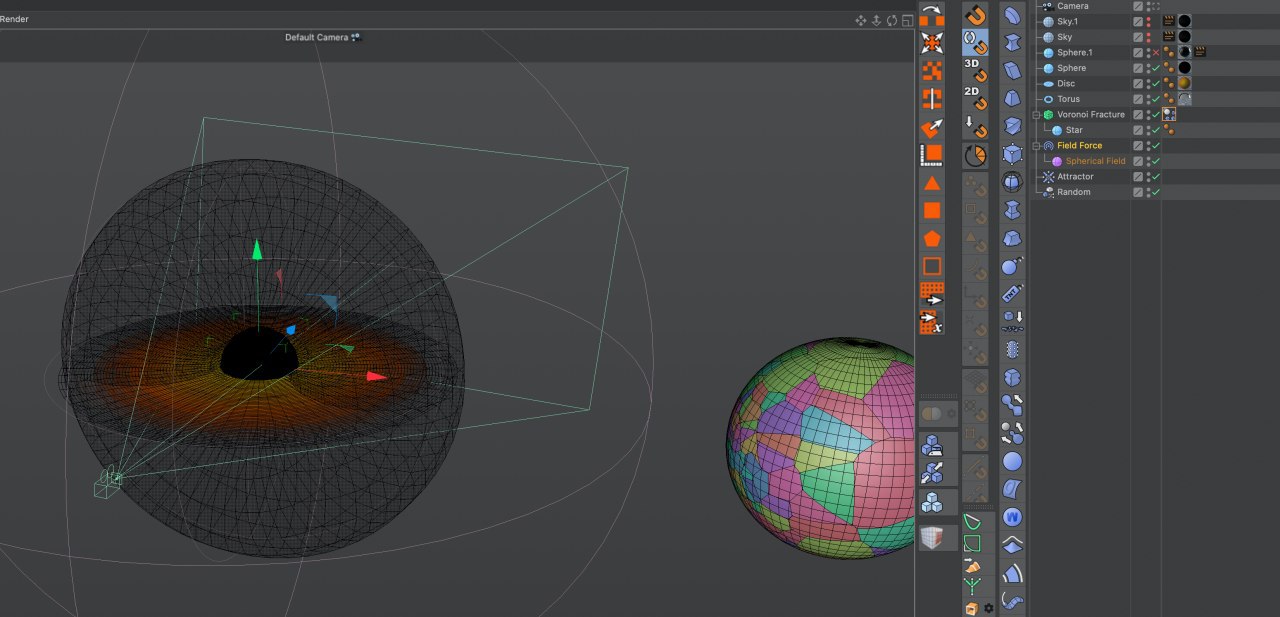Choose the Spherify deformer blue ball icon
This screenshot has height=617, width=1280.
point(1012,461)
